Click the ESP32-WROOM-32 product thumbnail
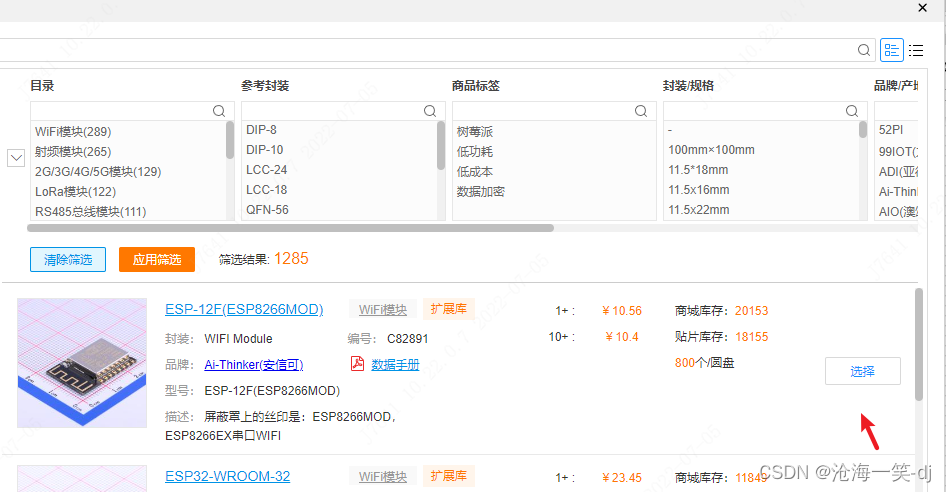Screen dimensions: 946x492 click(82, 478)
